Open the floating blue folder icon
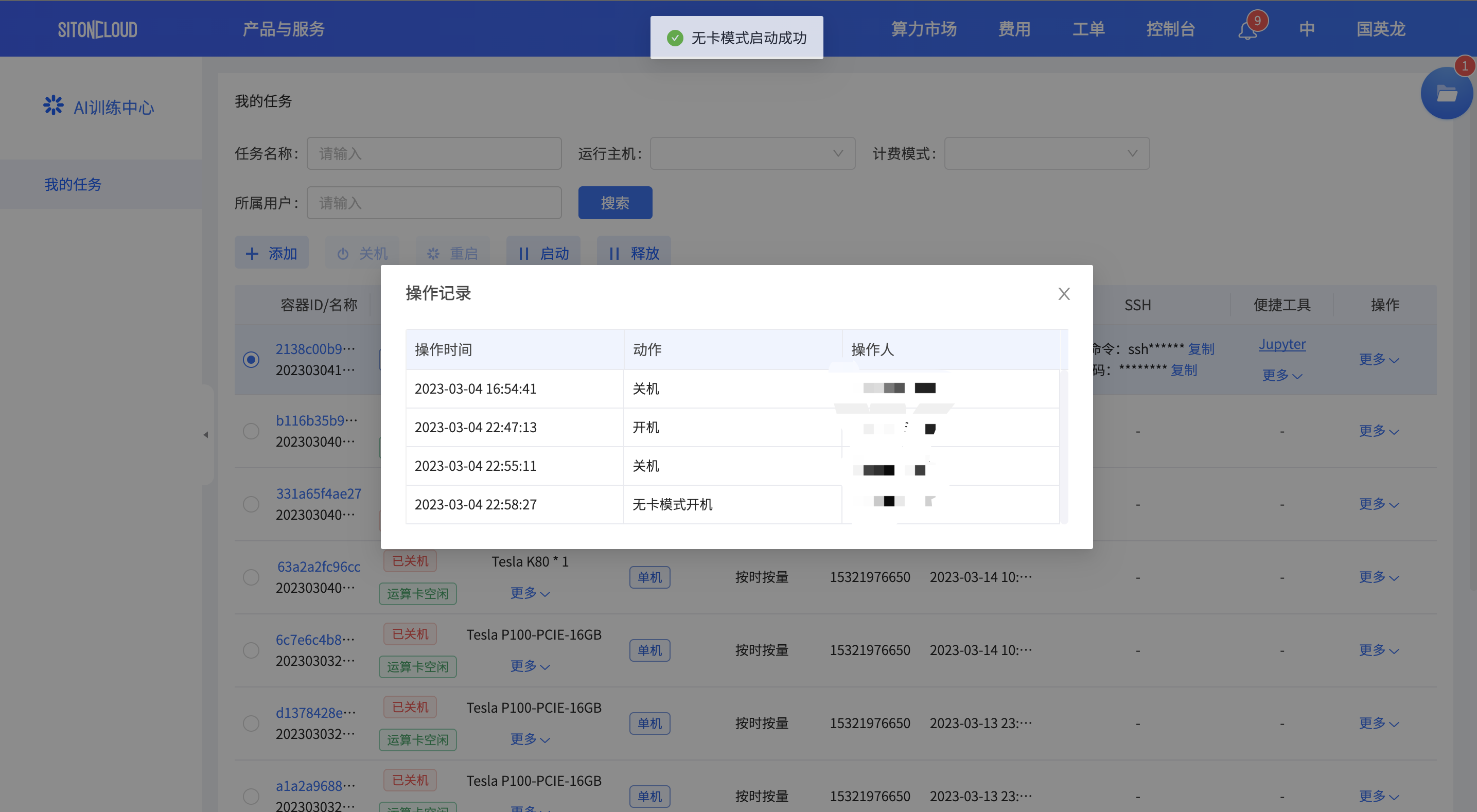Screen dimensions: 1477x812 coord(1447,93)
